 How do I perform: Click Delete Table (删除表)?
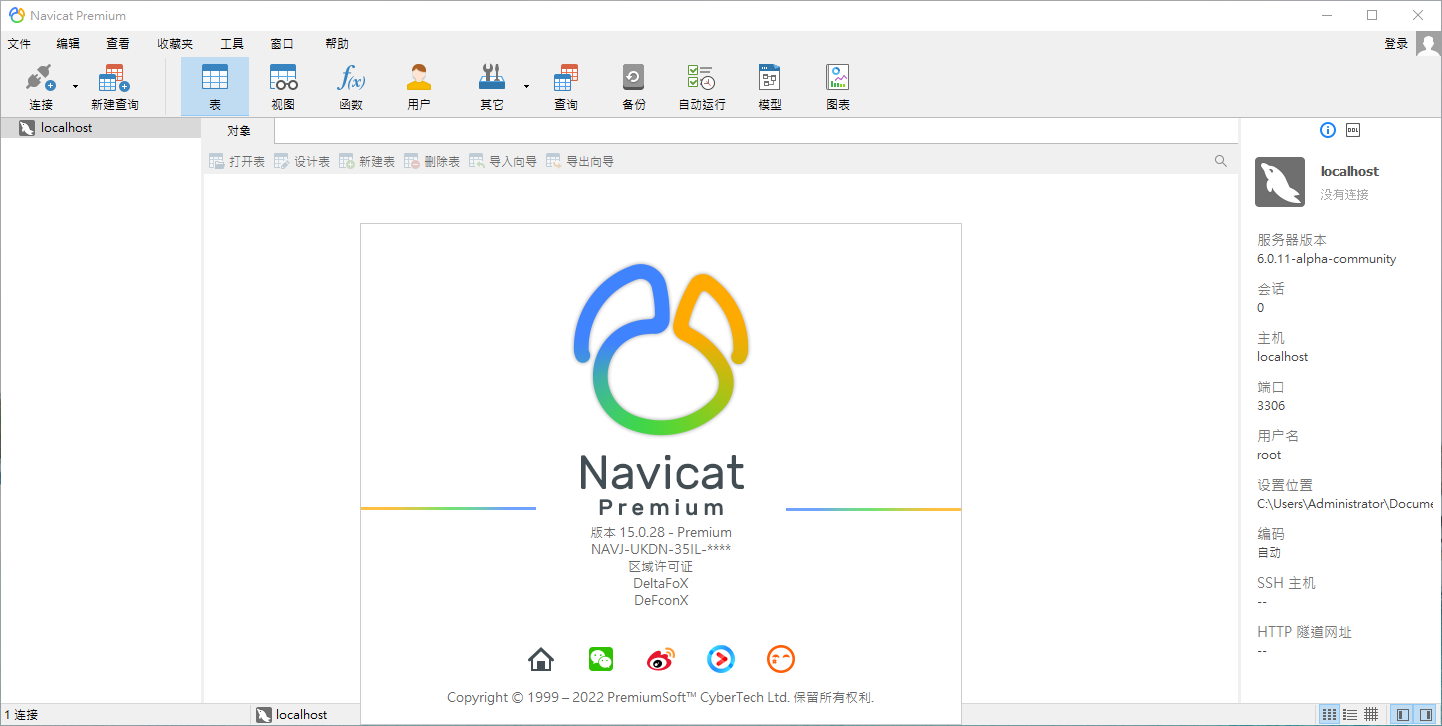(x=432, y=161)
